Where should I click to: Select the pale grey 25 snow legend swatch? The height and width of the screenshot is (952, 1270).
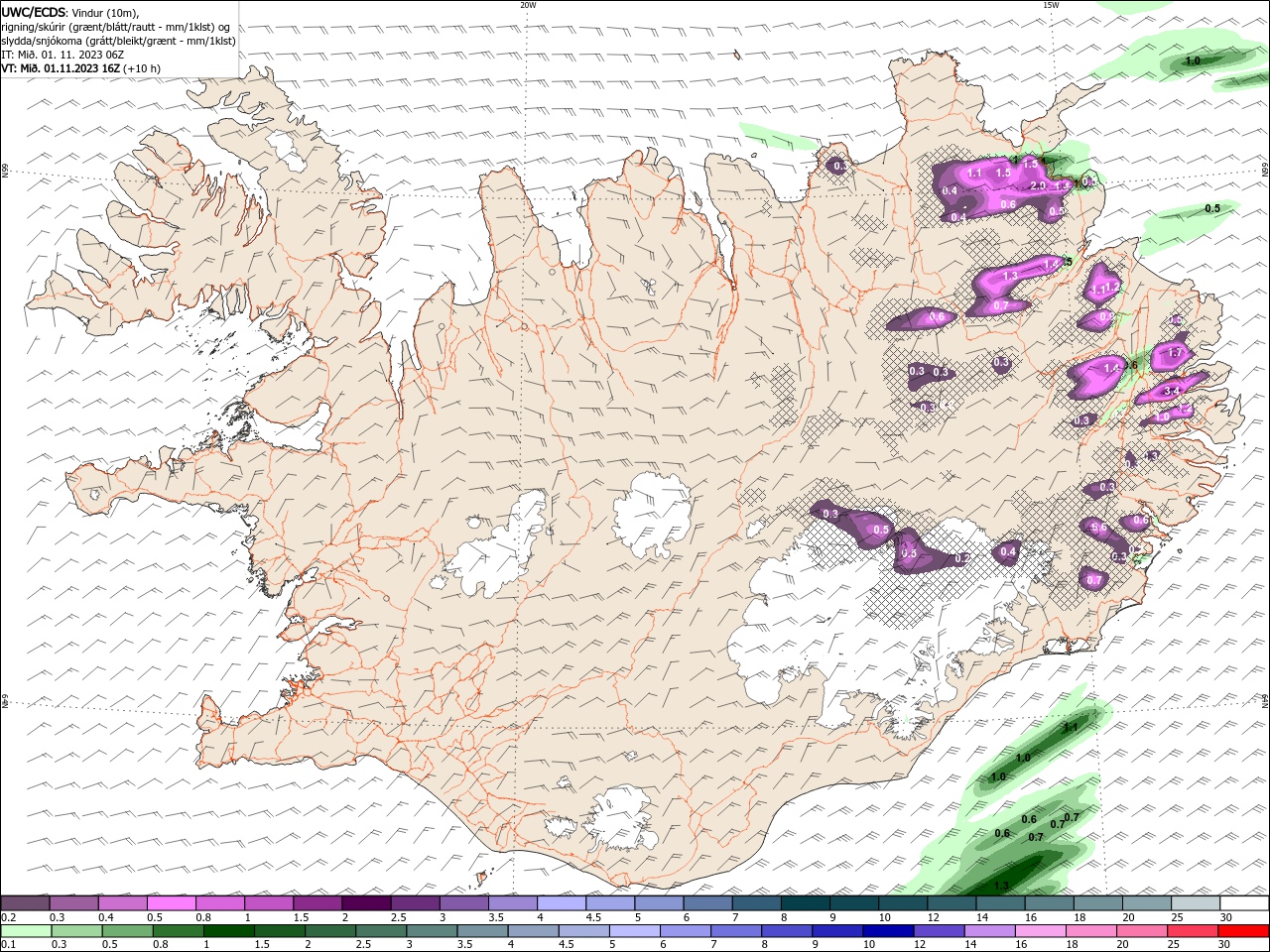(1196, 903)
